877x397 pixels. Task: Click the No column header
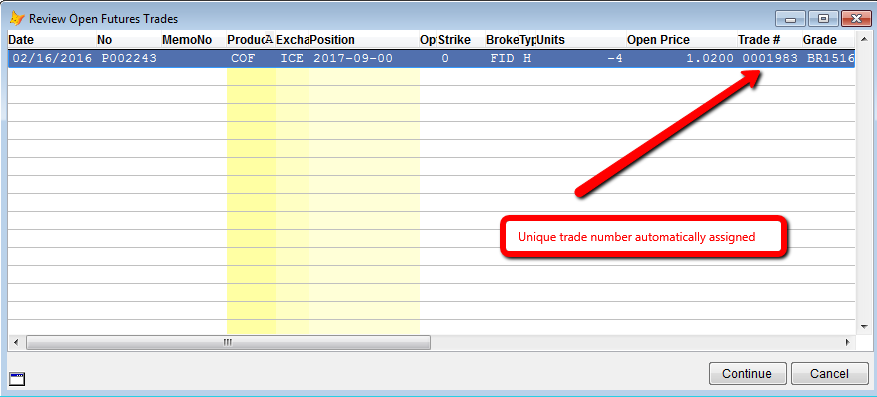(128, 40)
